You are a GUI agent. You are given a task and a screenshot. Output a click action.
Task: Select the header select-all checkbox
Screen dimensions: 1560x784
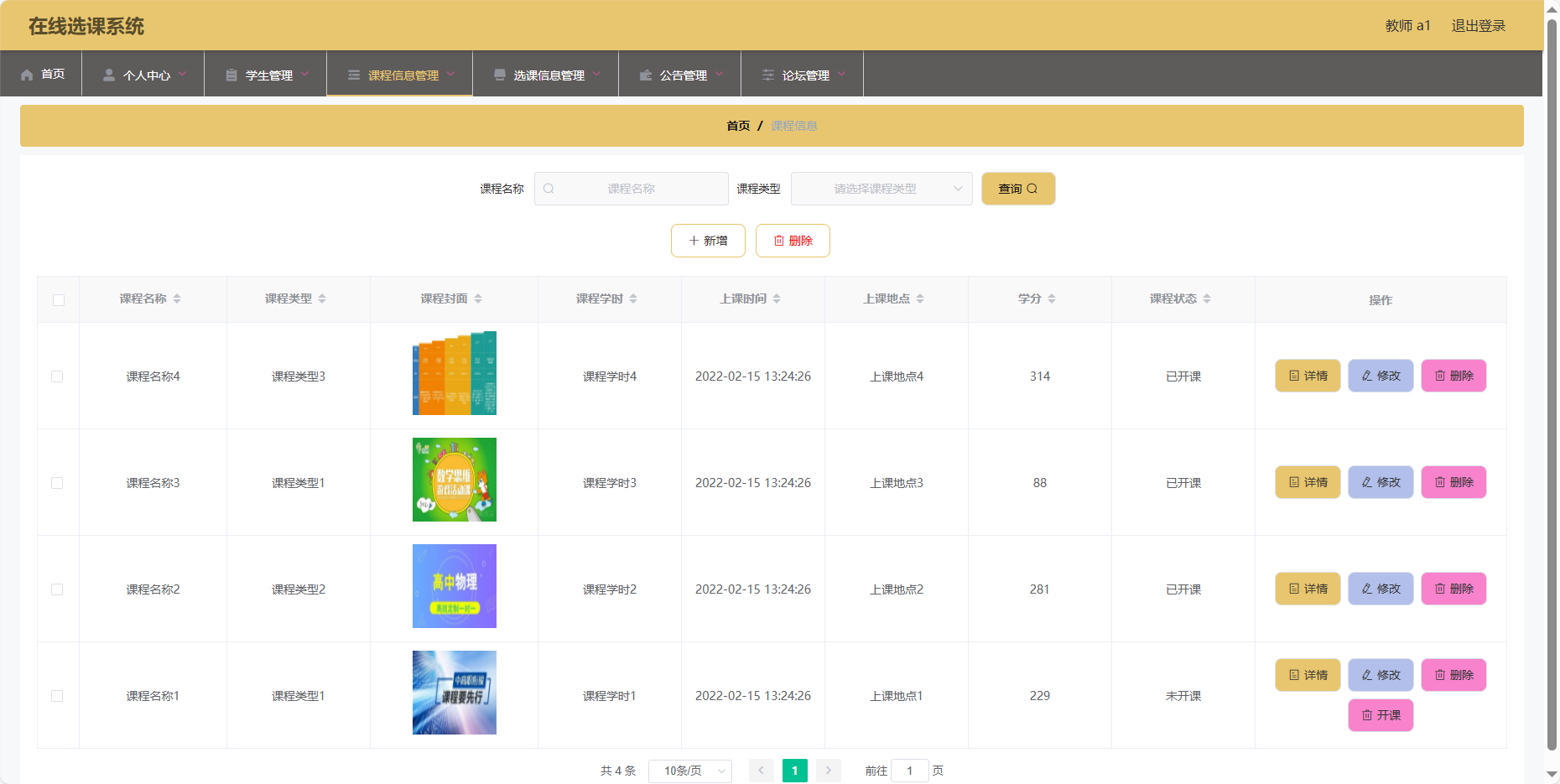click(x=59, y=300)
